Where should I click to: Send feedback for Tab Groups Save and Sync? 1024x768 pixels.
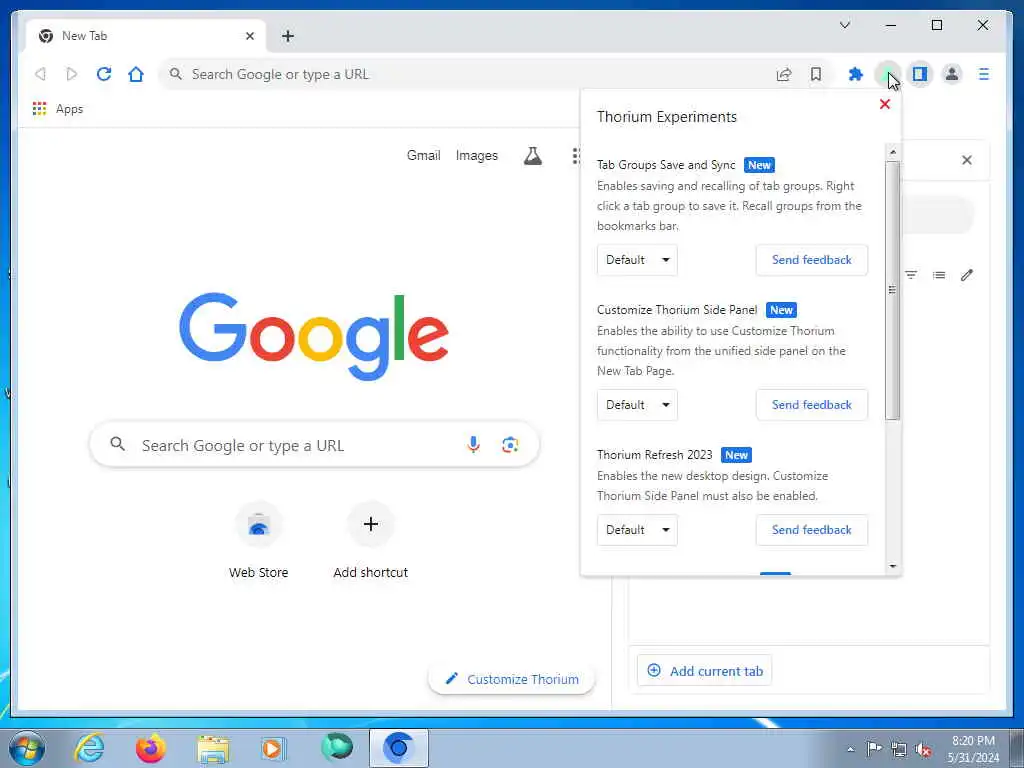tap(812, 260)
